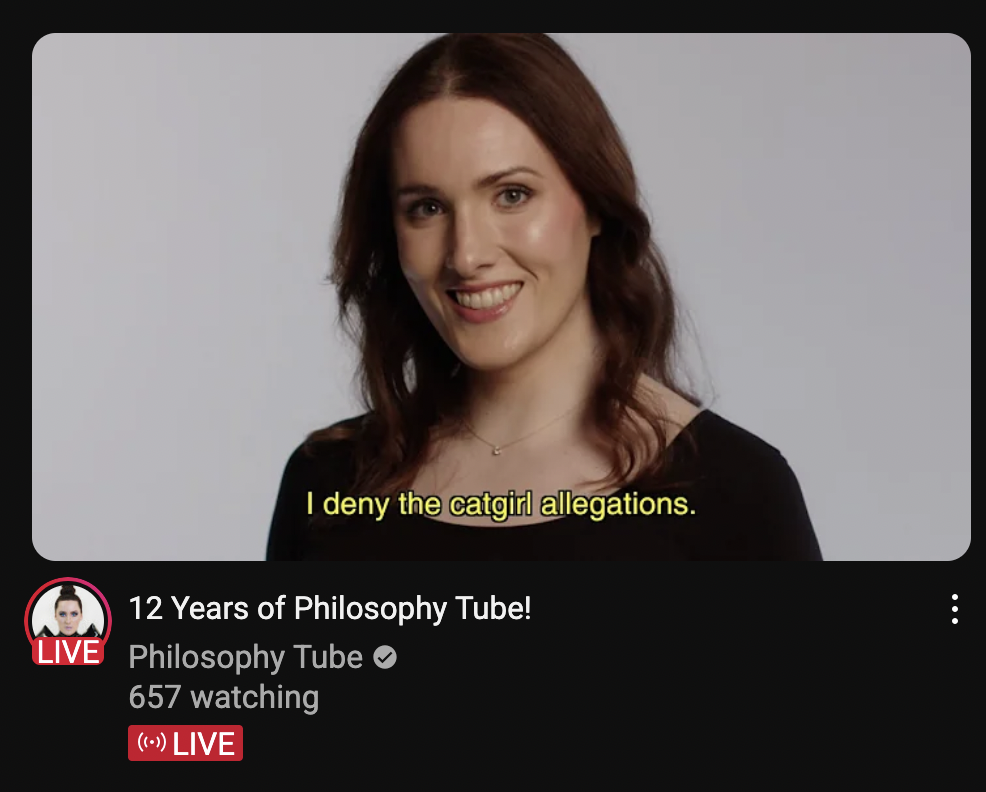Click the '657 watching' viewer count
Screen dimensions: 986x792
[224, 697]
